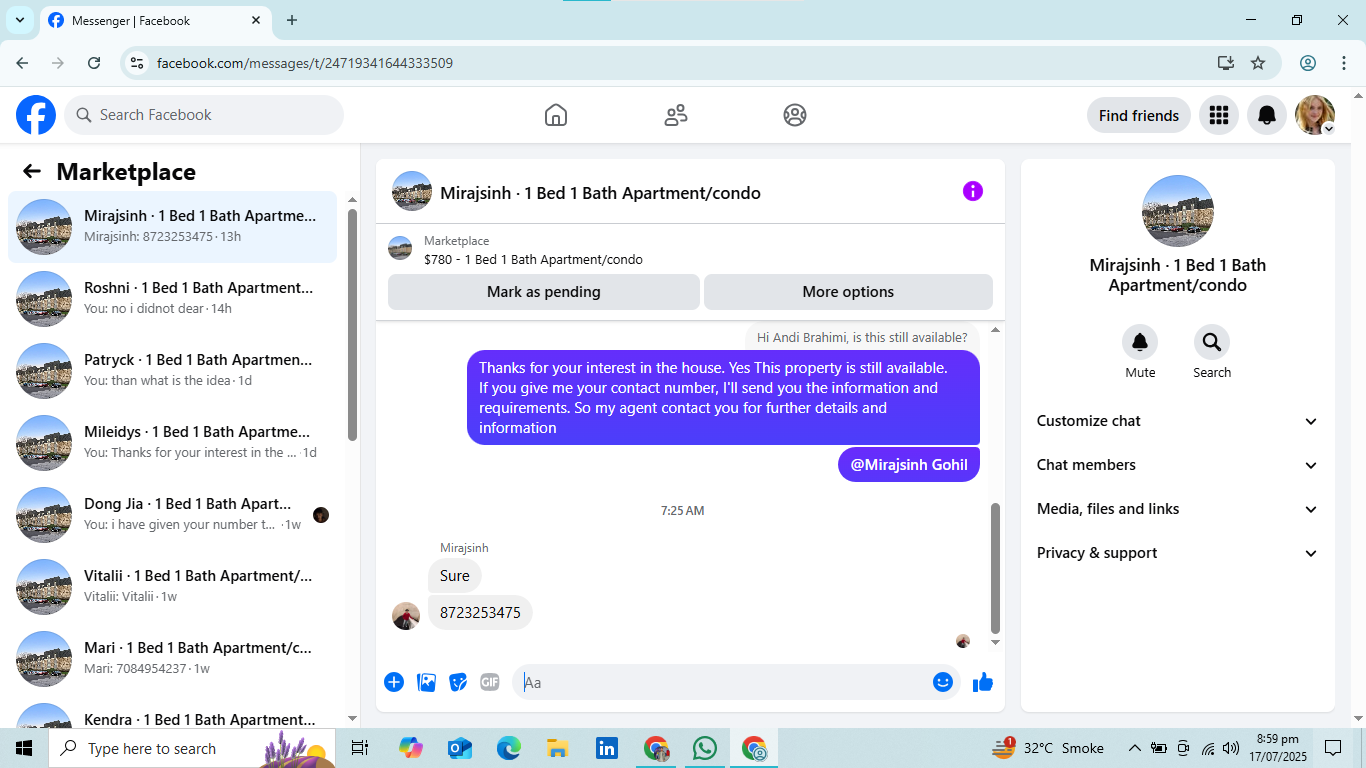Viewport: 1366px width, 768px height.
Task: Open the Notifications bell
Action: (x=1267, y=115)
